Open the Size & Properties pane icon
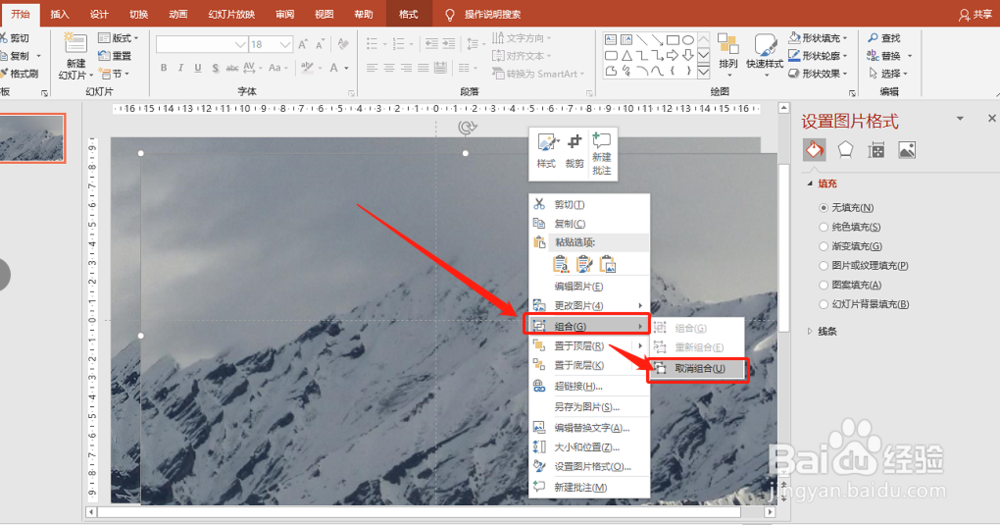1000x525 pixels. 876,150
